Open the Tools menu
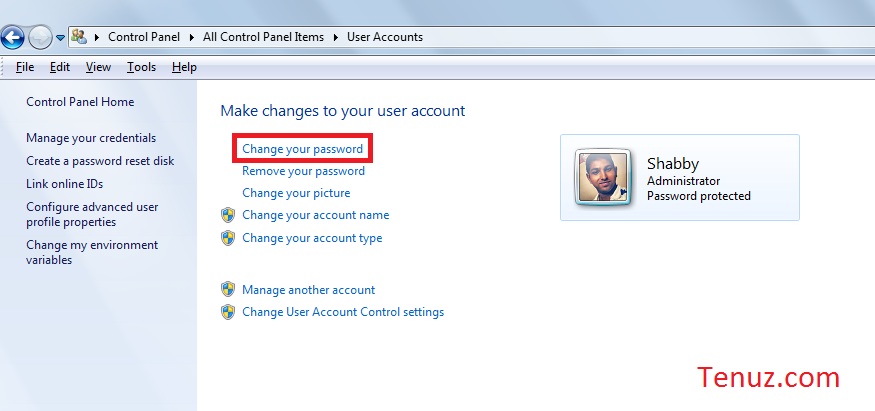875x411 pixels. point(141,67)
